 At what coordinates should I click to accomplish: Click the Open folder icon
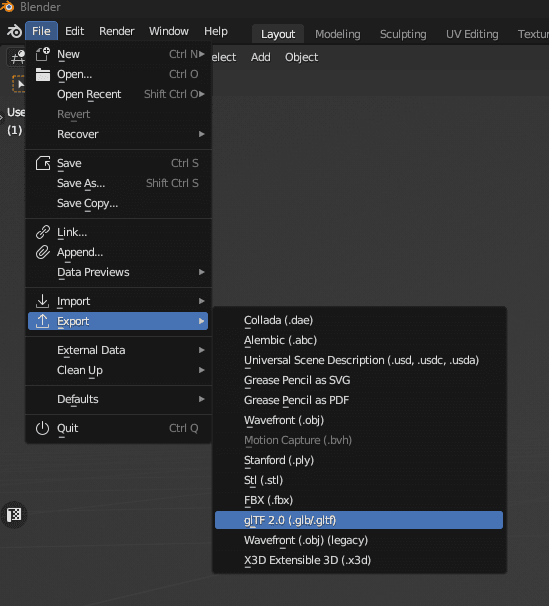[x=42, y=74]
